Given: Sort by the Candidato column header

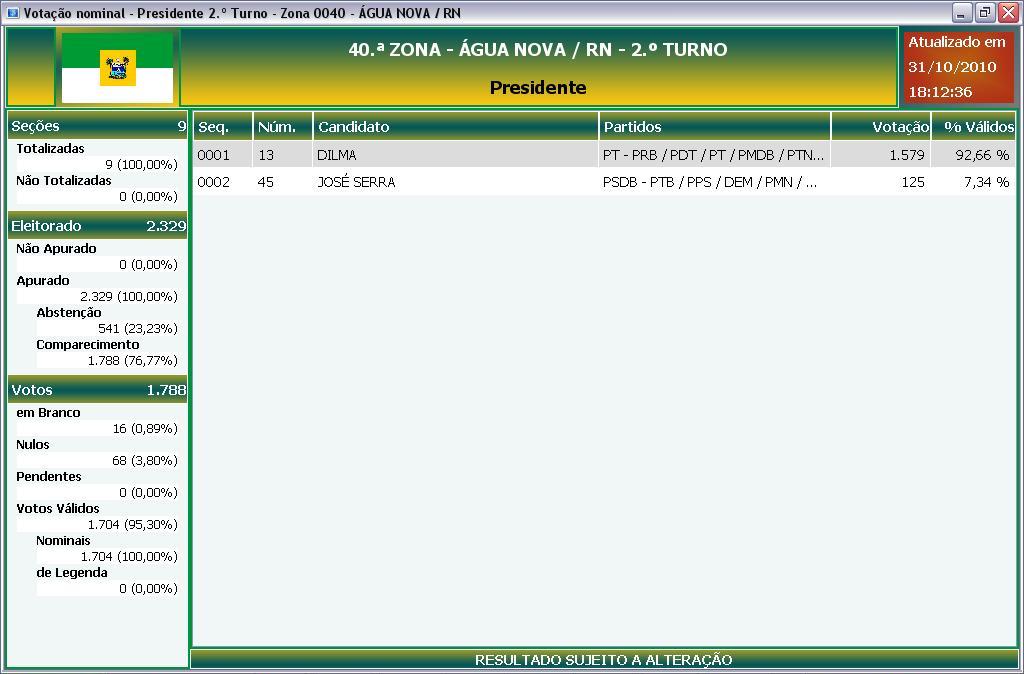Looking at the screenshot, I should (x=456, y=127).
